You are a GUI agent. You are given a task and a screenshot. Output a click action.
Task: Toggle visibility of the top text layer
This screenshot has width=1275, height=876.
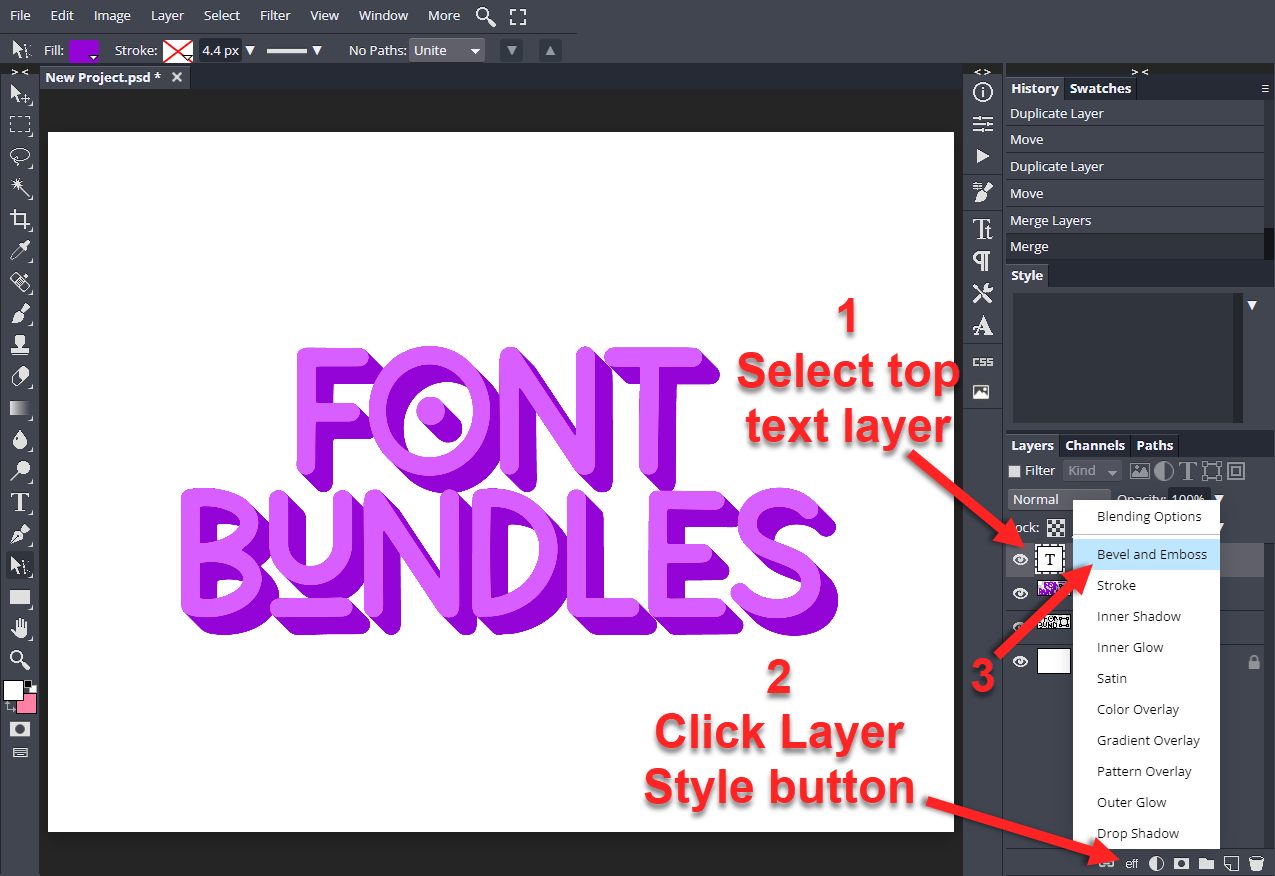1020,560
